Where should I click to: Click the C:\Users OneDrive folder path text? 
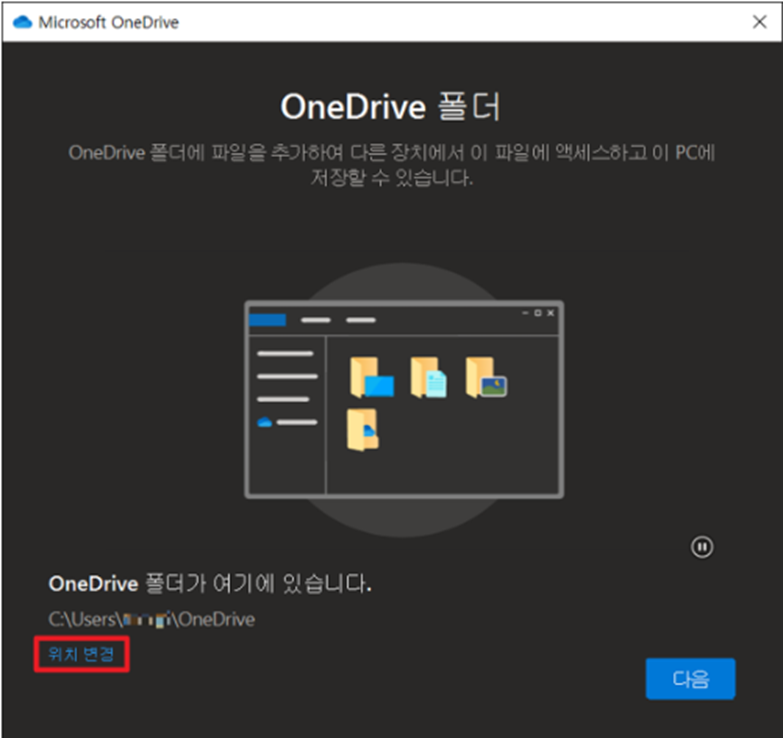[x=151, y=619]
